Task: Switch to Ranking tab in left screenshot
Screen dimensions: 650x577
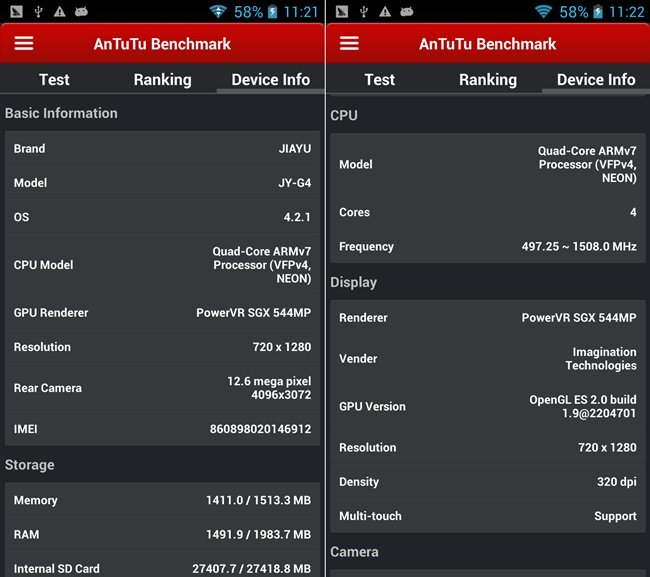Action: click(x=162, y=80)
